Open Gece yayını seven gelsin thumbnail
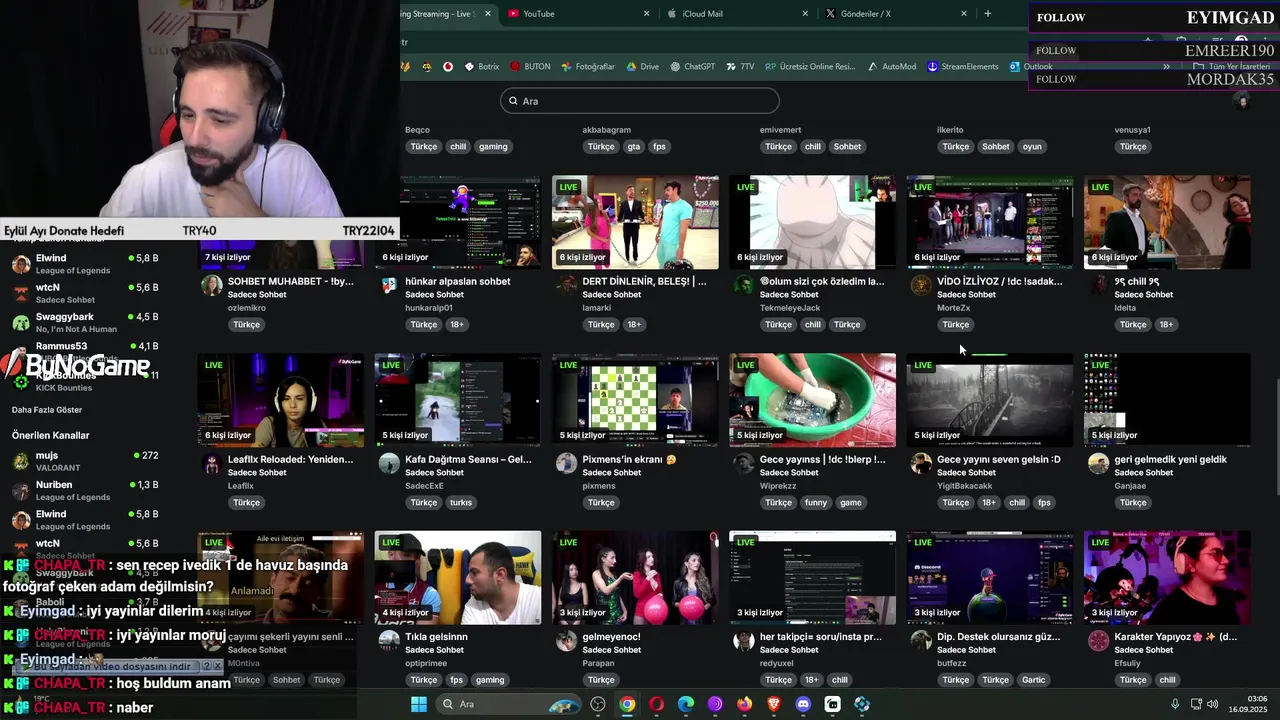Image resolution: width=1280 pixels, height=720 pixels. click(990, 399)
